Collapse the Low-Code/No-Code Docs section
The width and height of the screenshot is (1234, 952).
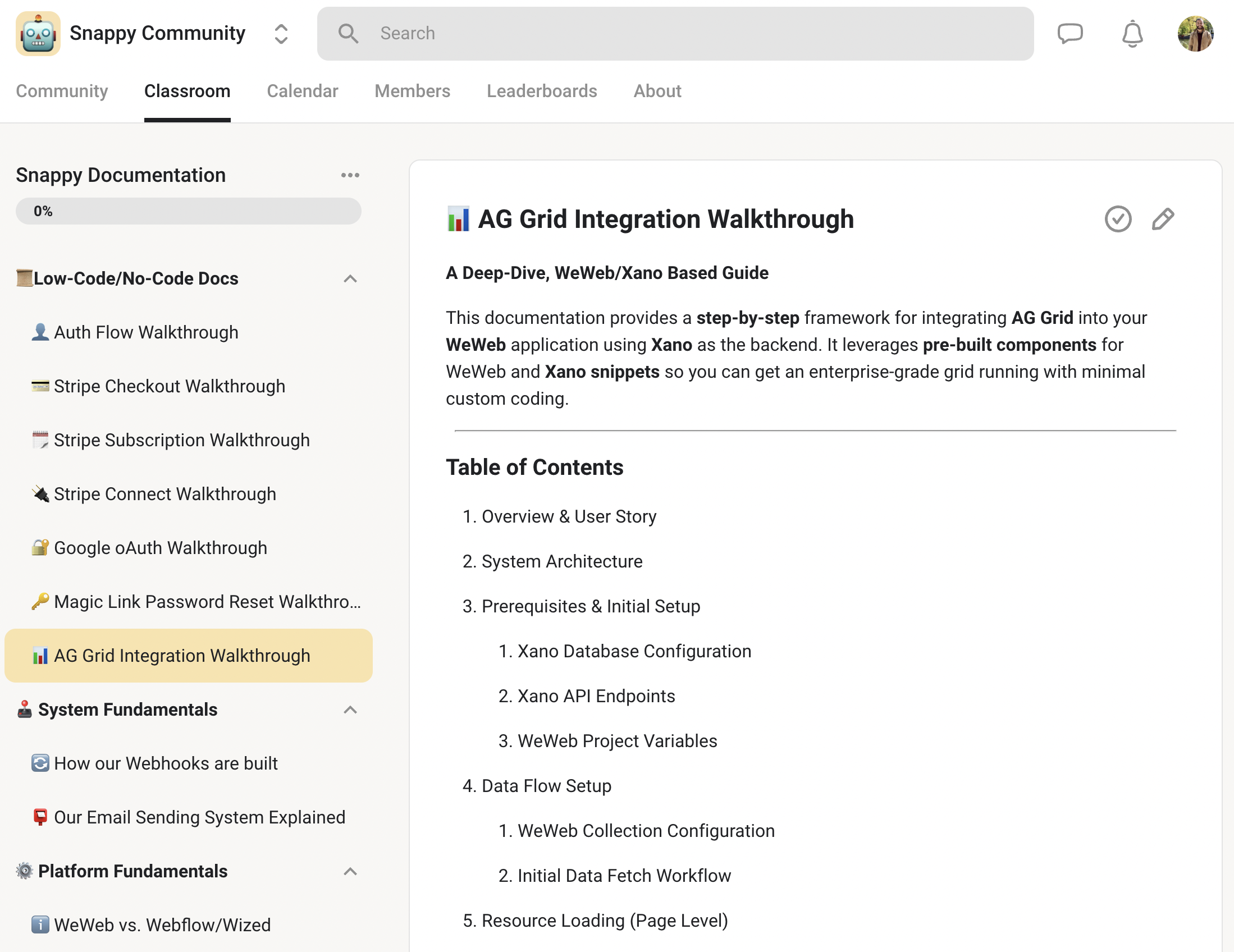point(350,278)
